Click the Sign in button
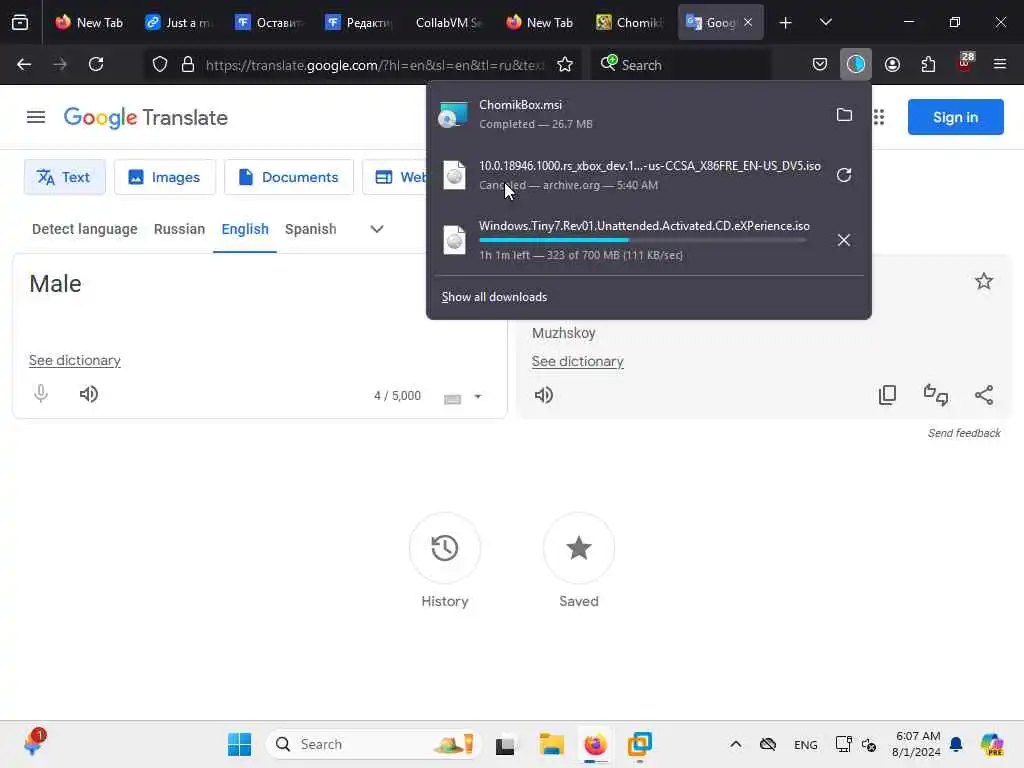Viewport: 1024px width, 768px height. point(955,117)
